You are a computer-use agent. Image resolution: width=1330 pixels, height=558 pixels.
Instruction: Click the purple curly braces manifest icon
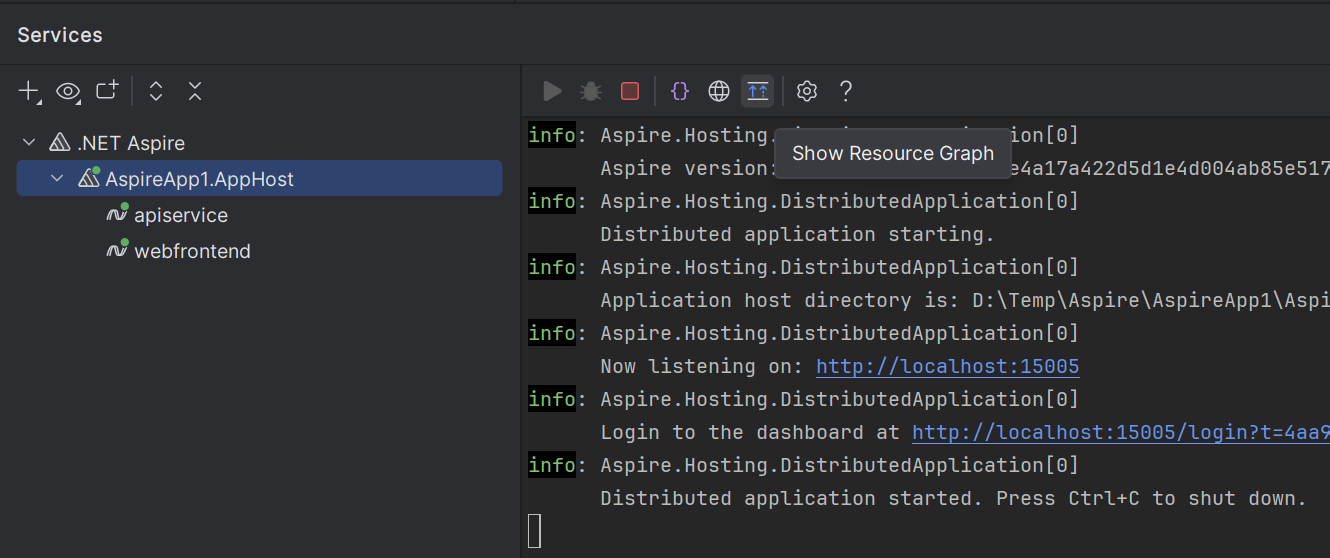(x=680, y=92)
